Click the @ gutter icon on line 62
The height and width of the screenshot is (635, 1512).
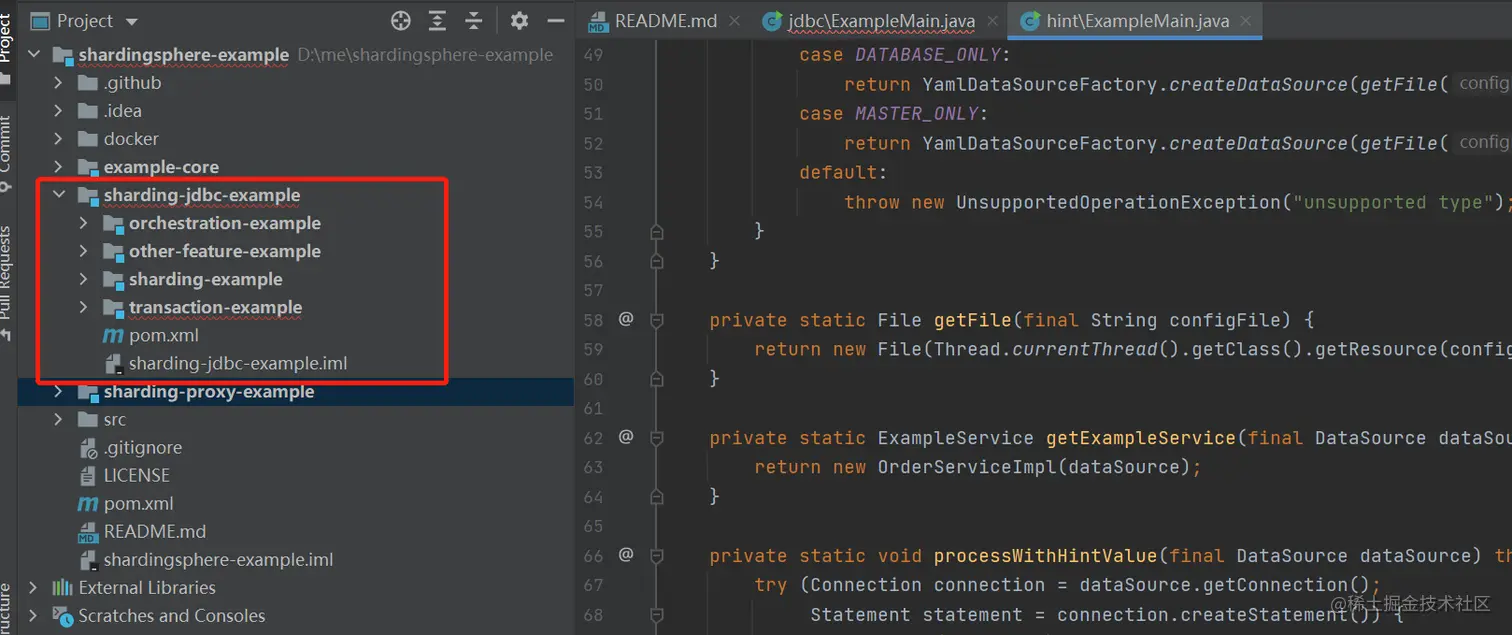[x=626, y=437]
